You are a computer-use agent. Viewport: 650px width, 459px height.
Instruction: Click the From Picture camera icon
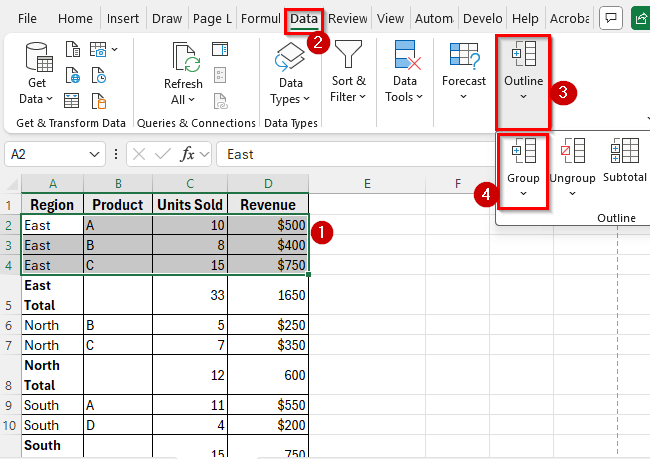click(98, 49)
